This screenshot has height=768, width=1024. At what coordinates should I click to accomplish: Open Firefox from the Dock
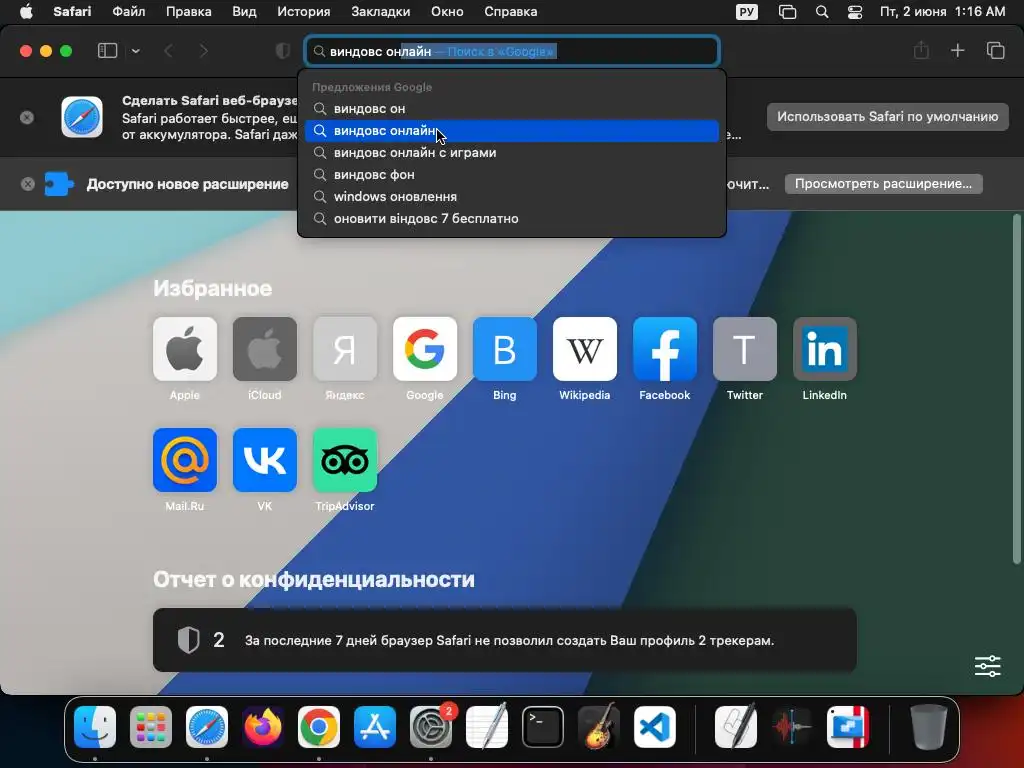(263, 727)
